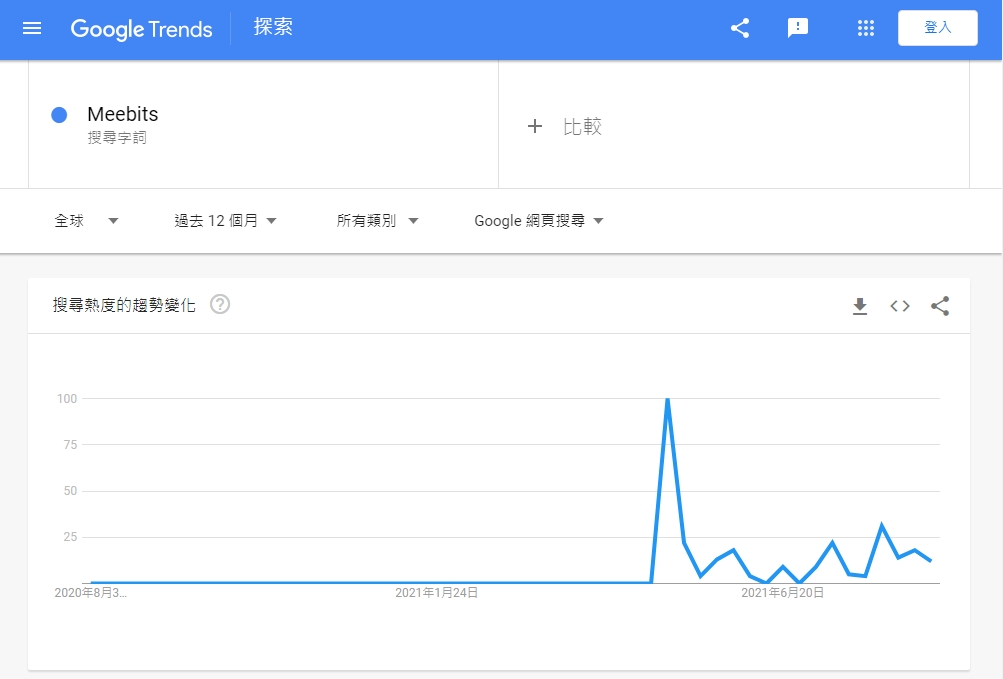1003x679 pixels.
Task: Select the 探索 explore header item
Action: coord(273,27)
